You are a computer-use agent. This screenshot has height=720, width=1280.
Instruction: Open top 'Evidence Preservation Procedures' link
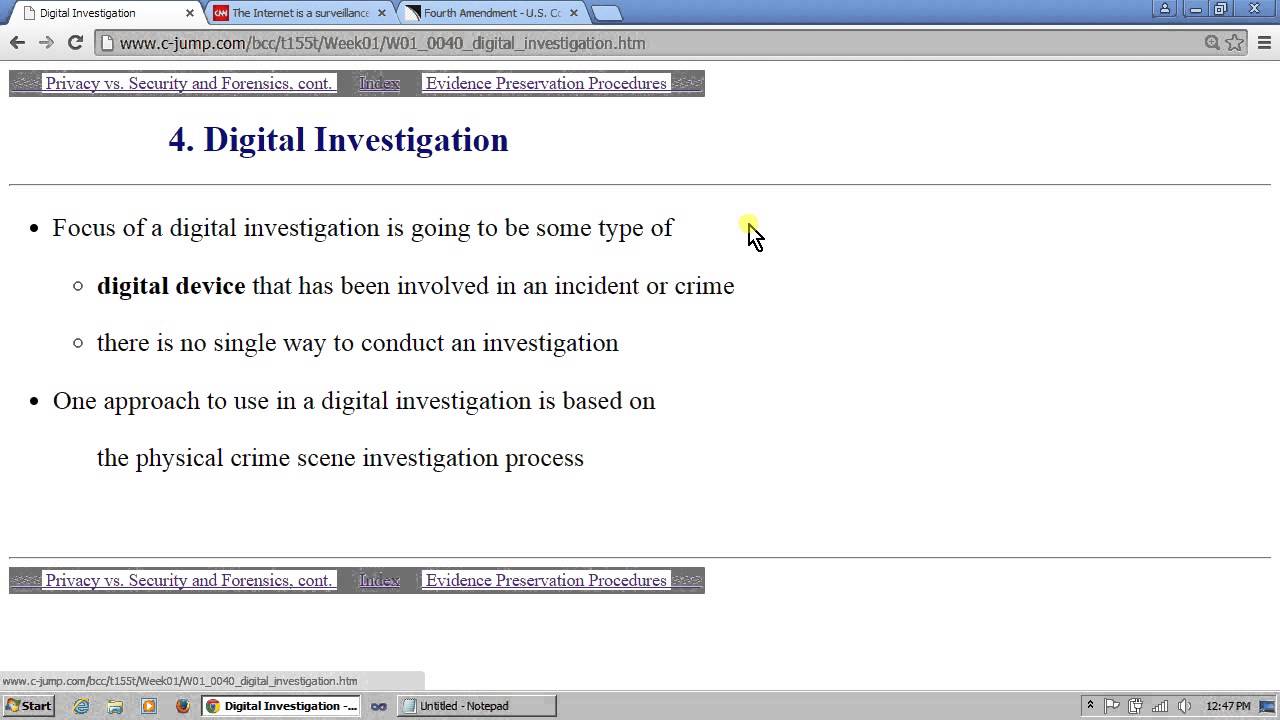point(546,83)
